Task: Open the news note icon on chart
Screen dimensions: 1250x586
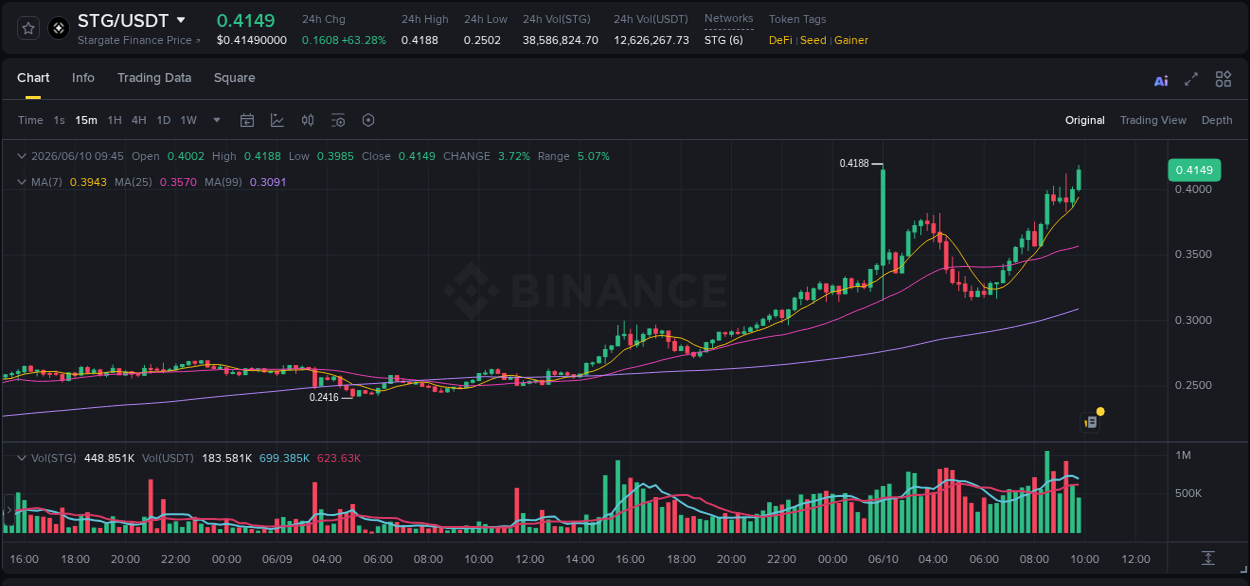Action: pyautogui.click(x=1091, y=422)
